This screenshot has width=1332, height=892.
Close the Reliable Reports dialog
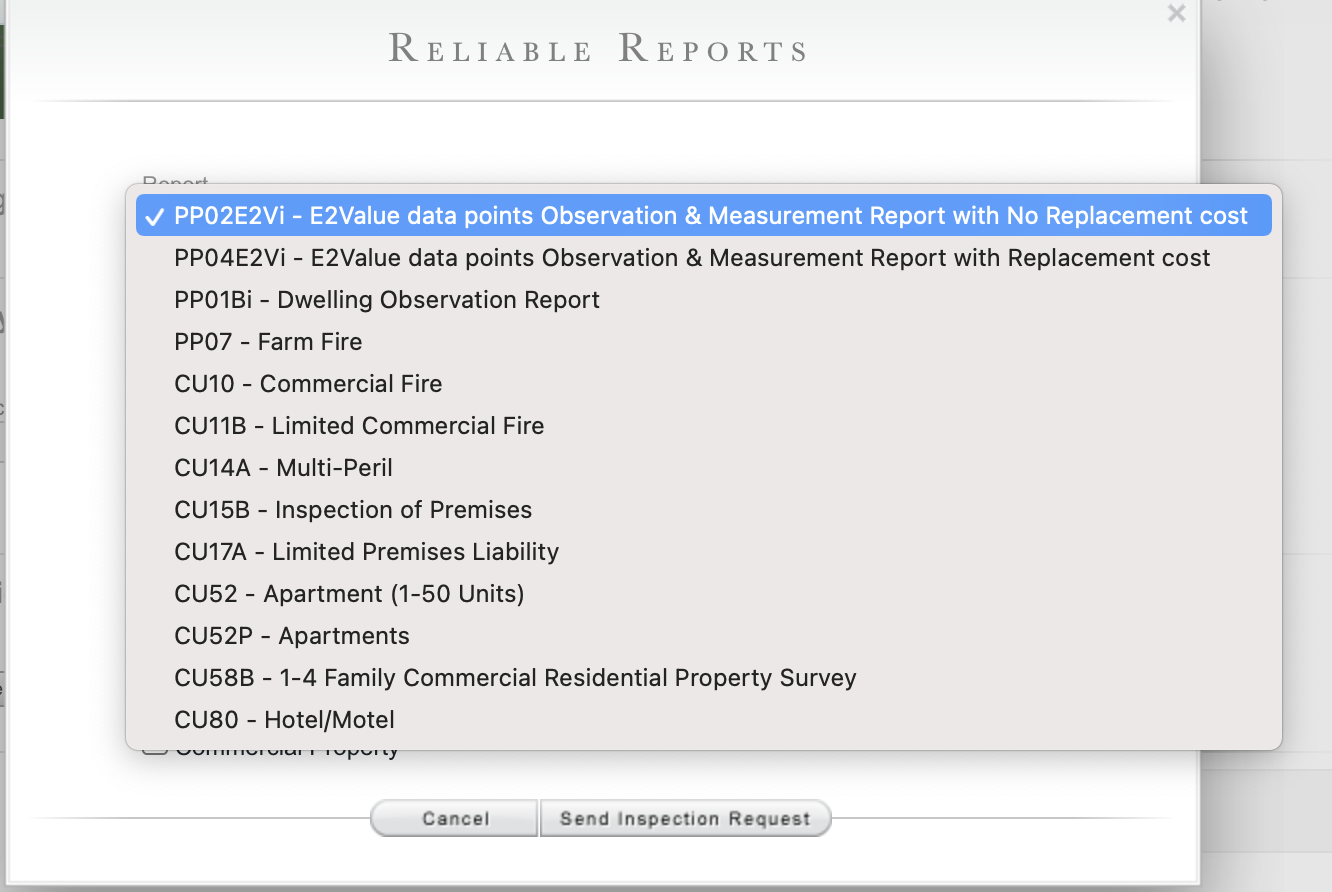1176,13
